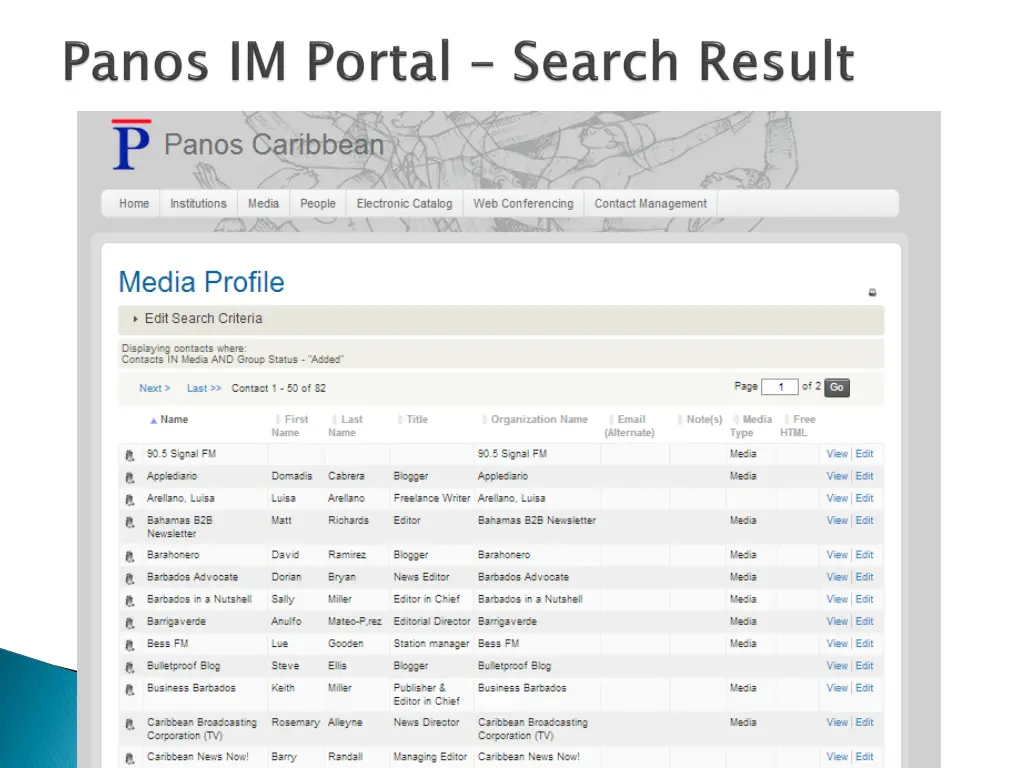Click the name 'Barbados Advocate' in Name column
The image size is (1024, 768).
[x=192, y=577]
